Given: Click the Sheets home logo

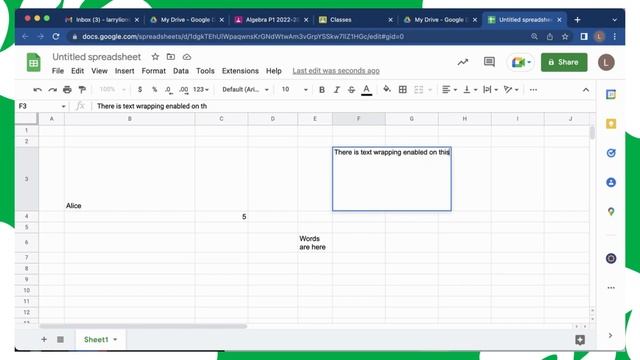Looking at the screenshot, I should 33,62.
